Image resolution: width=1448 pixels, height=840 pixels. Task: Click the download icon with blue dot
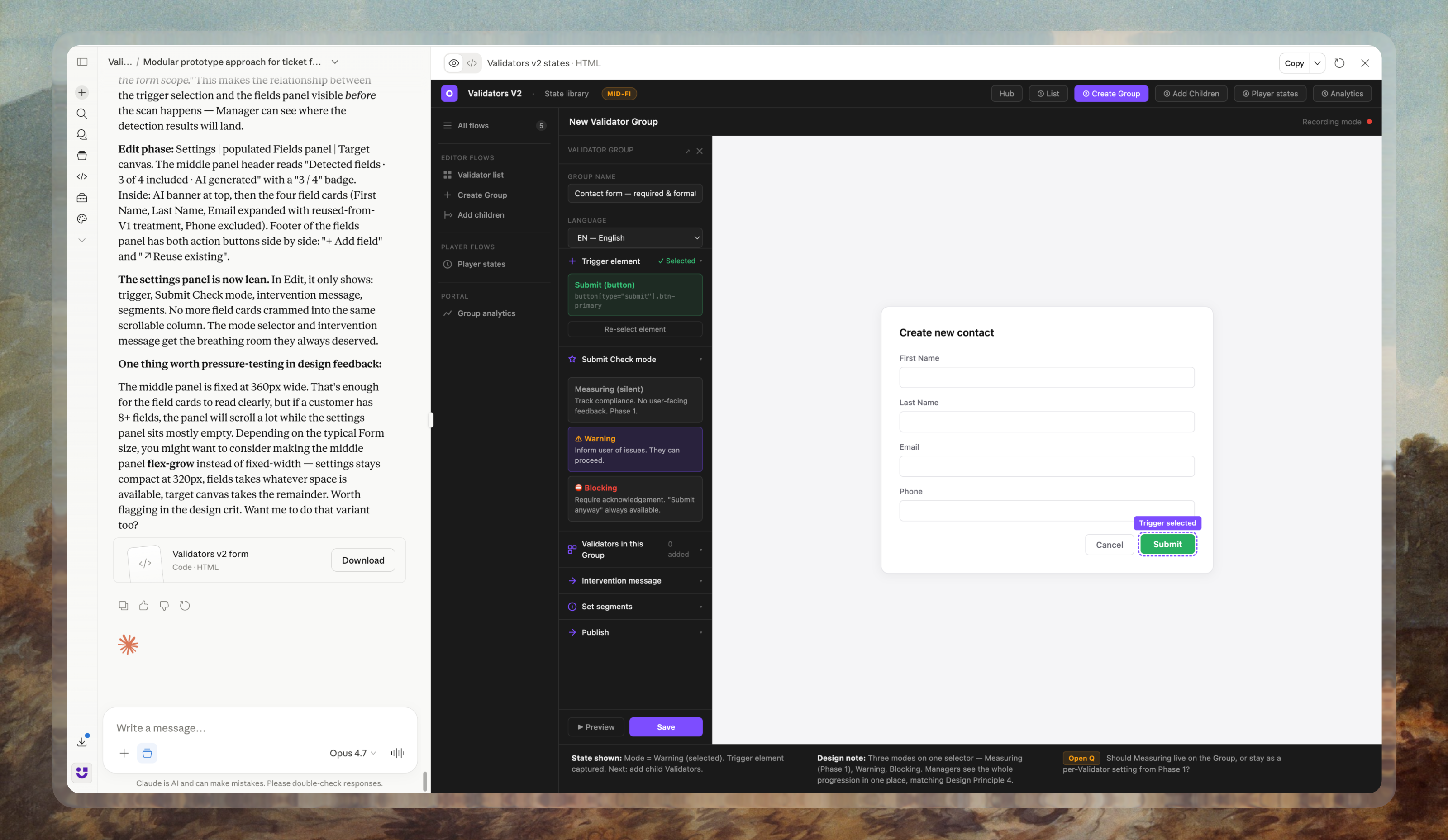(82, 742)
